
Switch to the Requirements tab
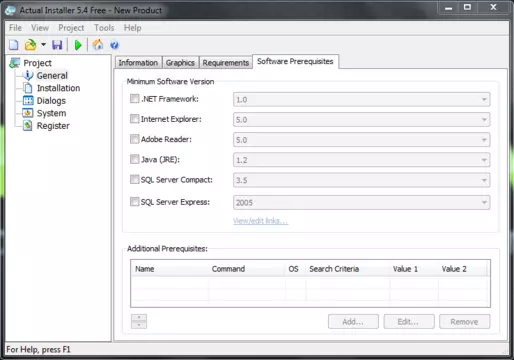tap(226, 63)
